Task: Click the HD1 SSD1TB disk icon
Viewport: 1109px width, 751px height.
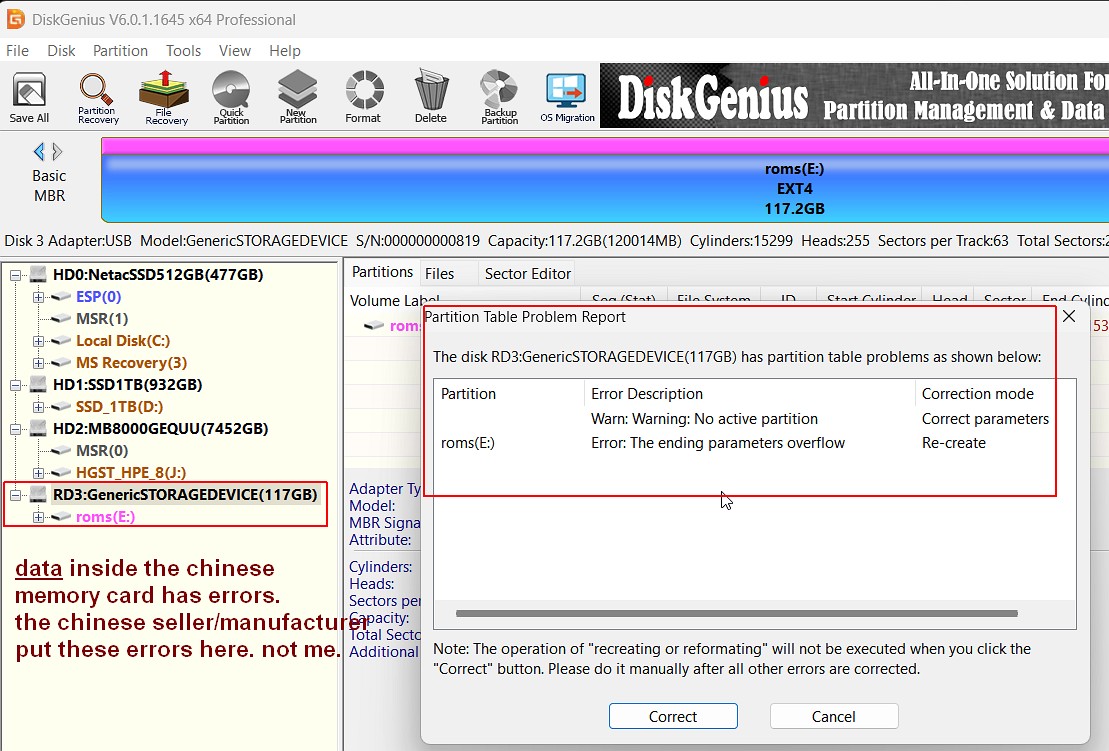Action: 38,385
